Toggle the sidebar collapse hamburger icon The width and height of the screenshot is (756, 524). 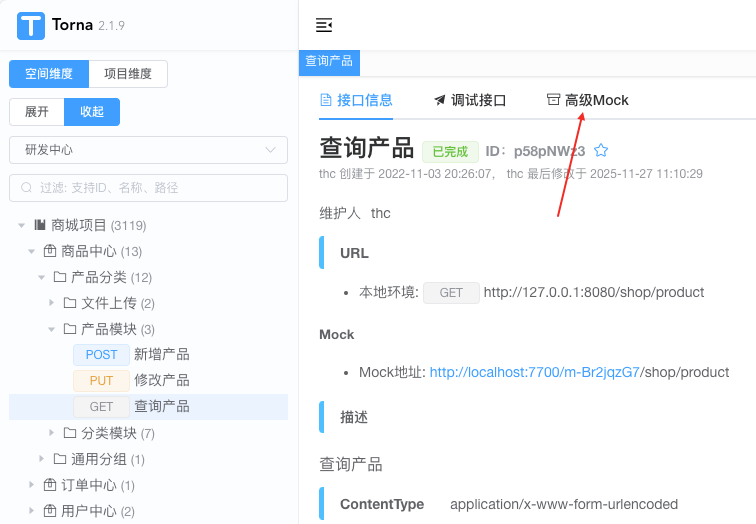click(x=324, y=25)
